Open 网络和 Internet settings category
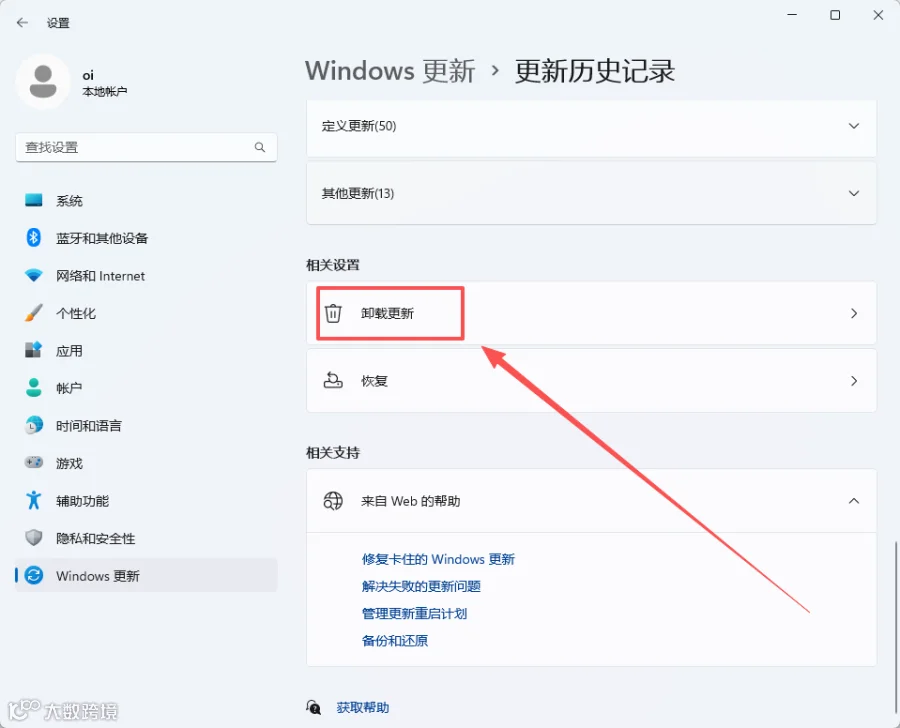This screenshot has height=728, width=900. 146,276
